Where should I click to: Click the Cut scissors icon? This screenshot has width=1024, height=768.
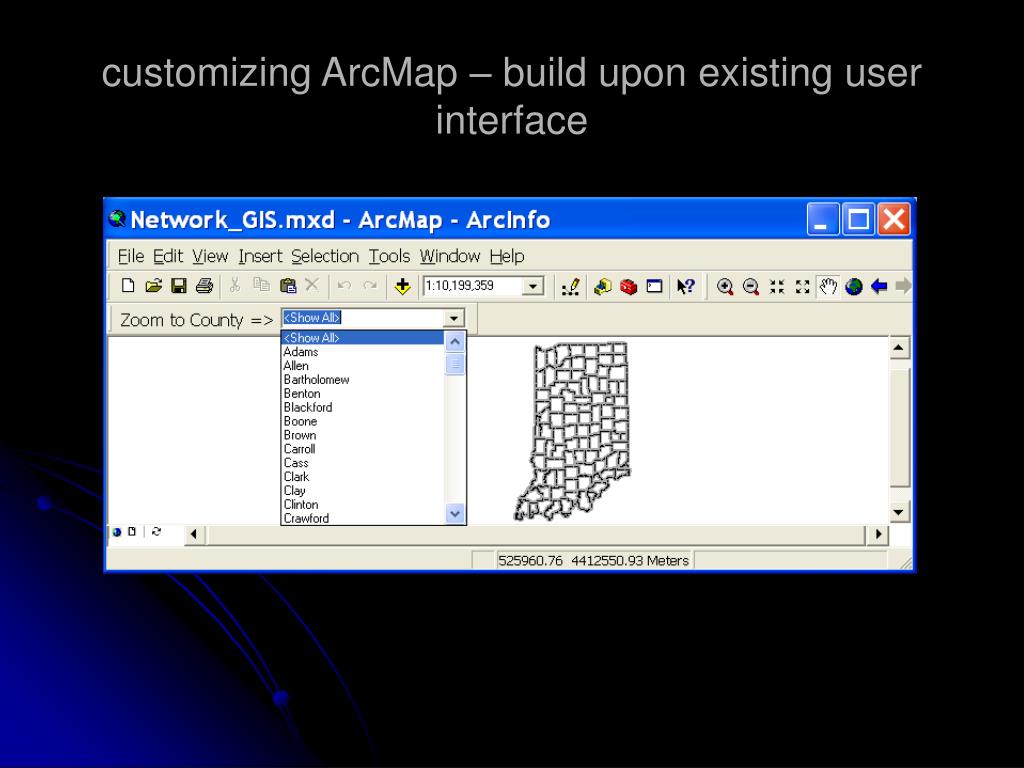point(235,285)
